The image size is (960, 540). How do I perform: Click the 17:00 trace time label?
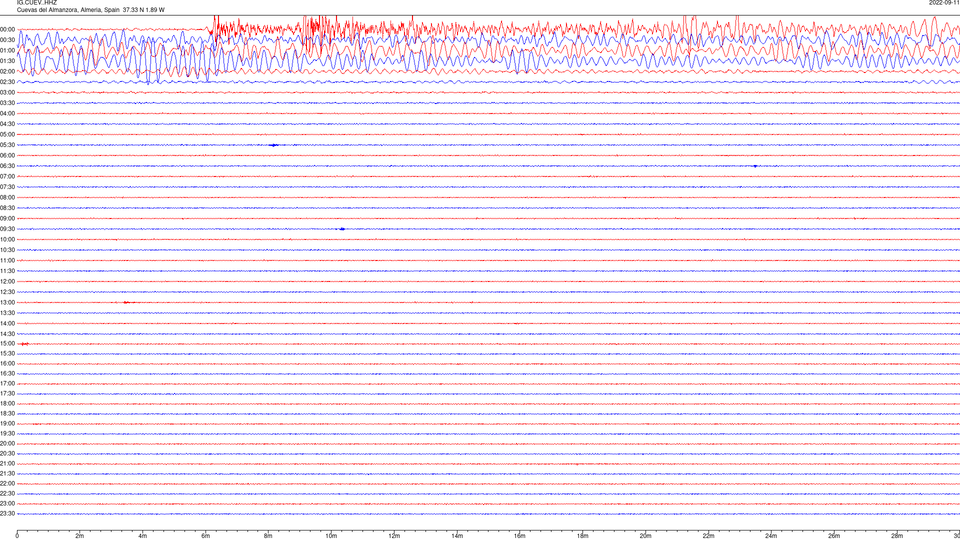pos(7,384)
